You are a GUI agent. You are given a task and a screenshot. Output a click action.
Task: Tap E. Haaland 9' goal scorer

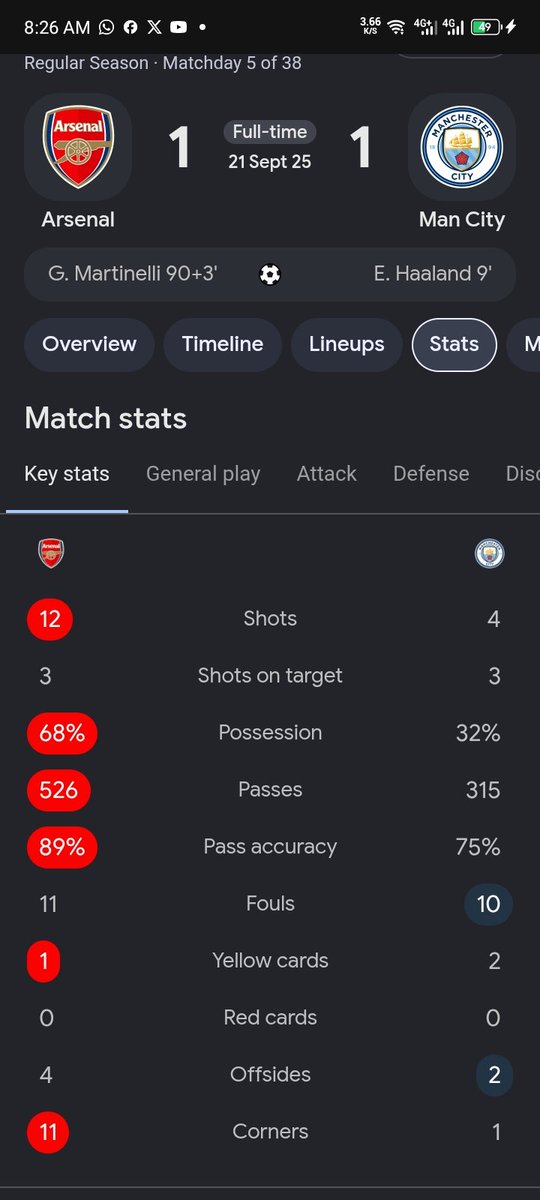pyautogui.click(x=433, y=274)
